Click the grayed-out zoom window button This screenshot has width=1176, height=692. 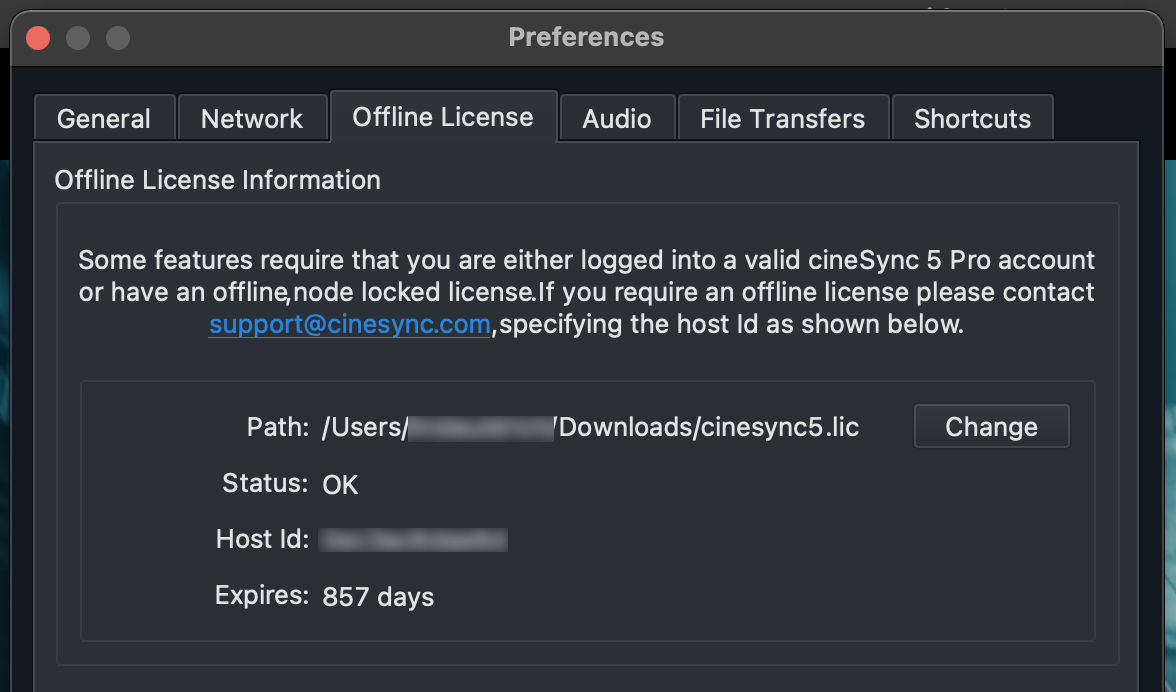(118, 37)
